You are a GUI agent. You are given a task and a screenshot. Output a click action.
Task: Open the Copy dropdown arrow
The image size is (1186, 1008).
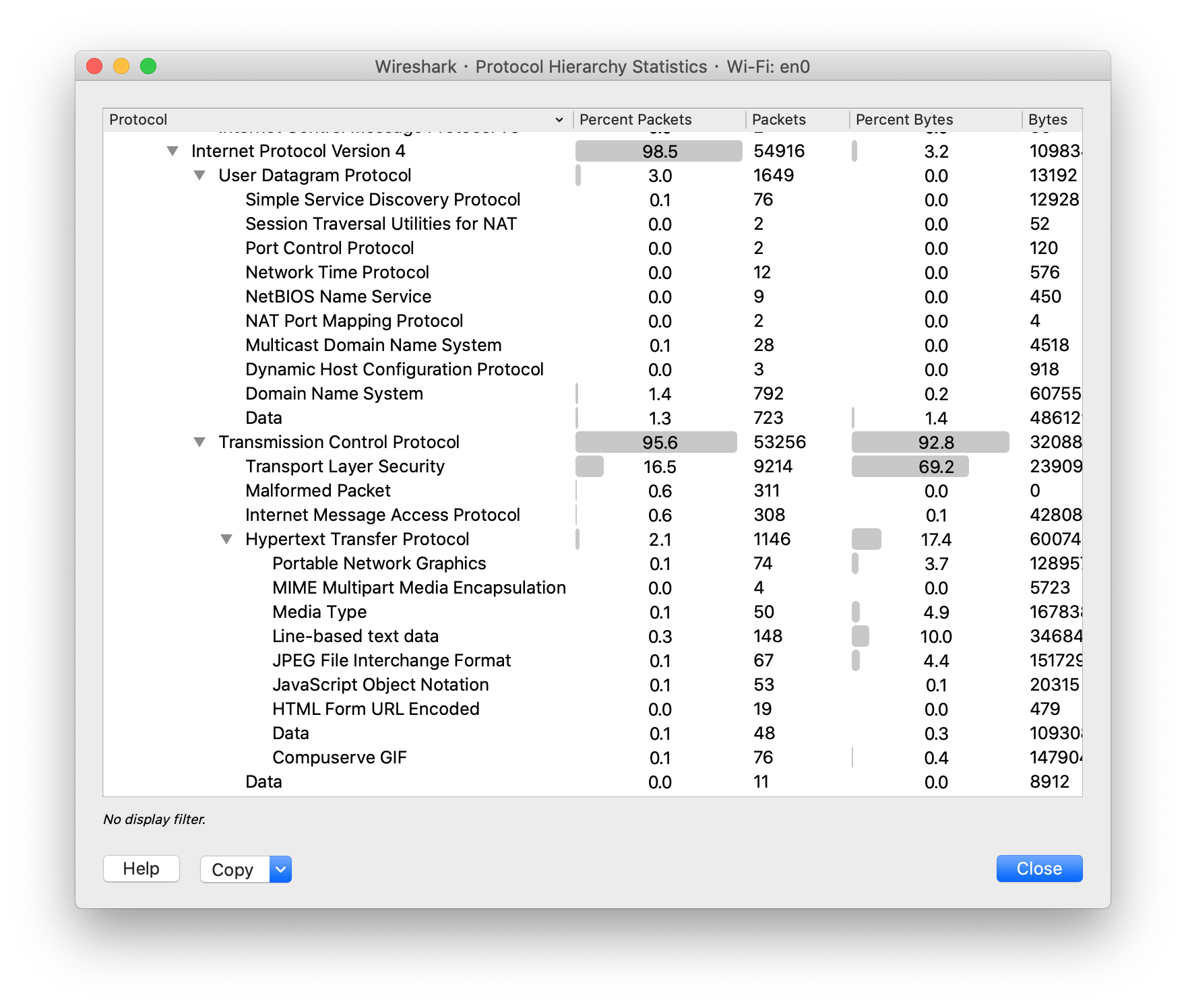pos(280,869)
